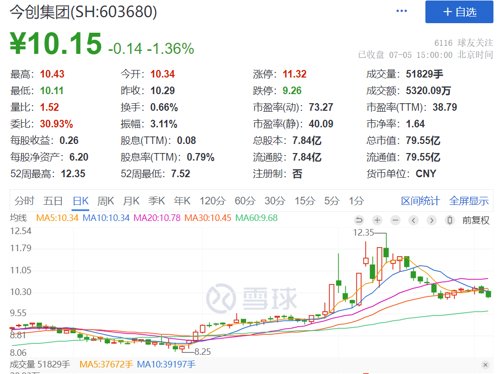This screenshot has height=374, width=500.
Task: Select the 月K monthly chart tab
Action: pyautogui.click(x=131, y=201)
